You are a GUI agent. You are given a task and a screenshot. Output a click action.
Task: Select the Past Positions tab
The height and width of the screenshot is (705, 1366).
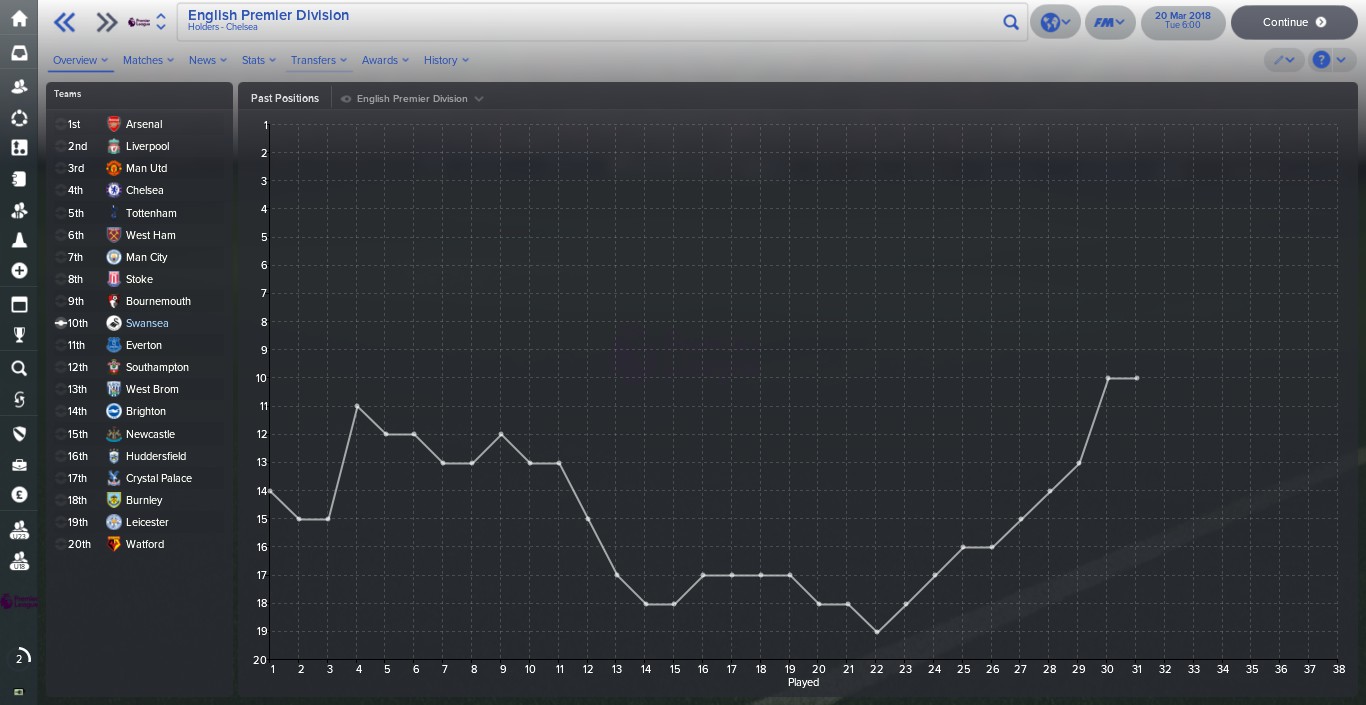285,99
